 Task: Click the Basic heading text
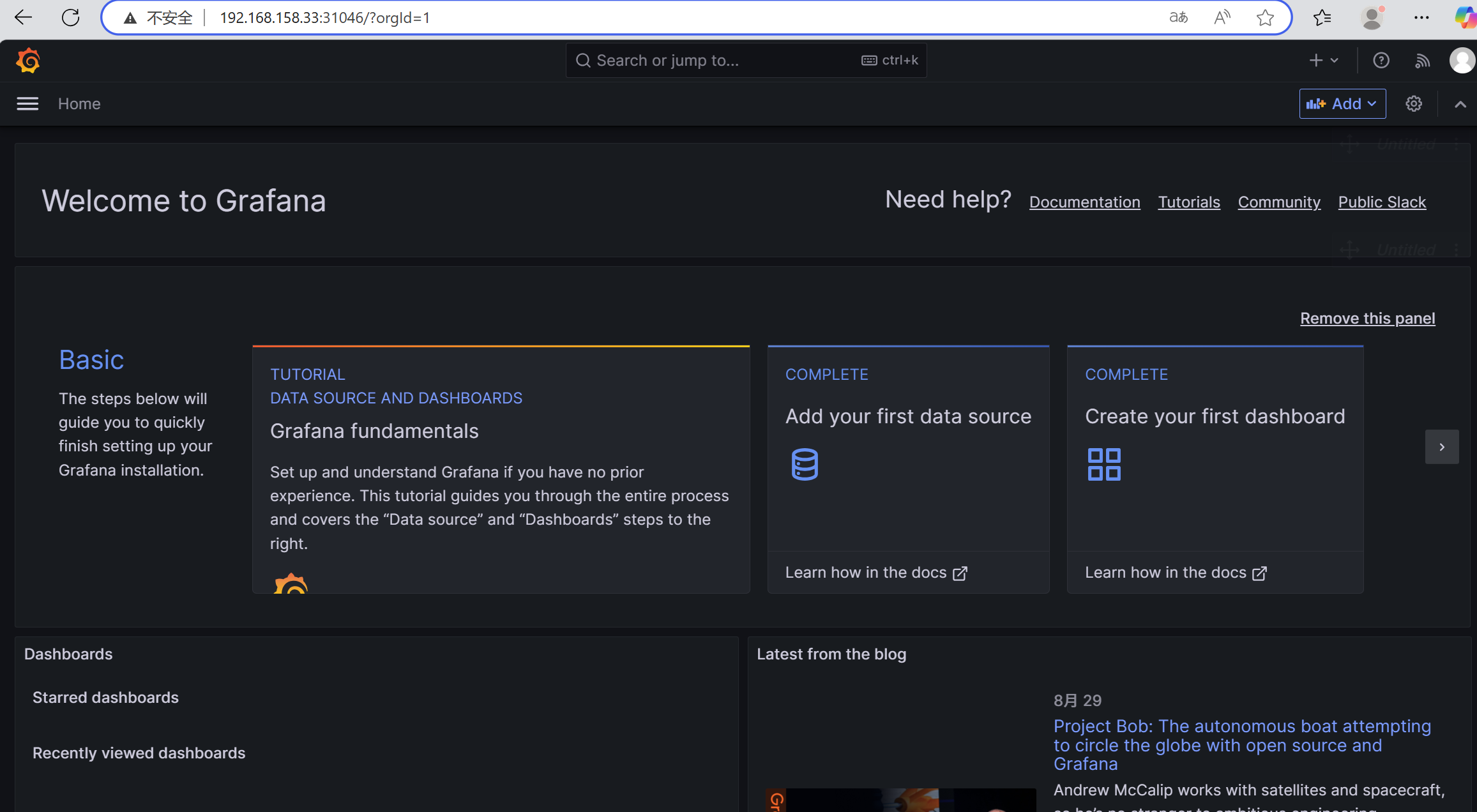(91, 360)
